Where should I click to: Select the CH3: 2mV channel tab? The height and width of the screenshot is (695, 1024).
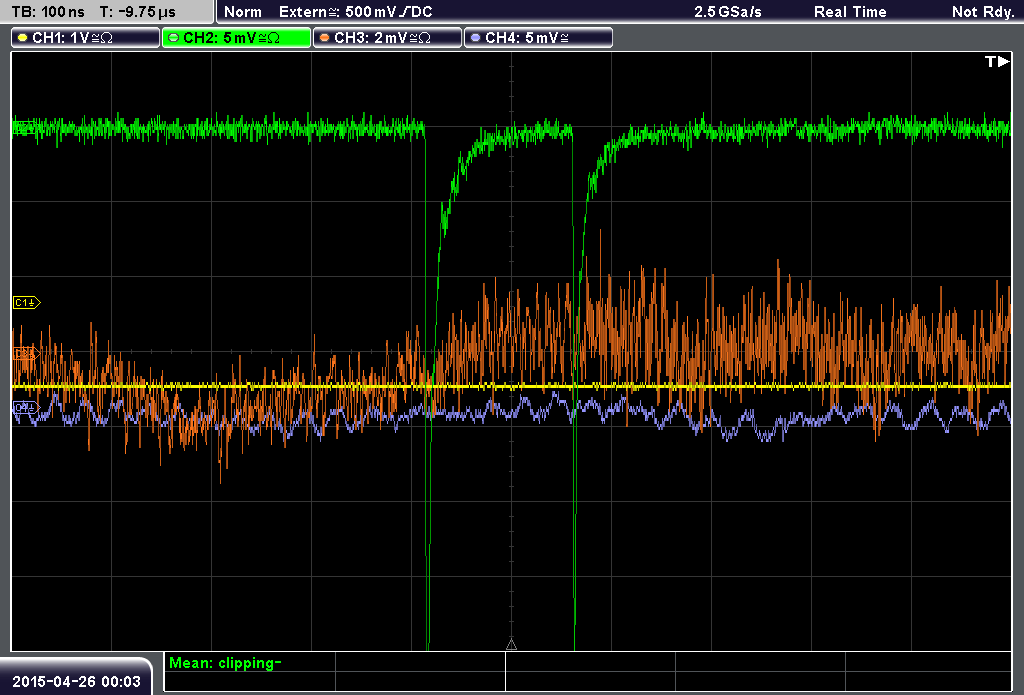point(387,38)
